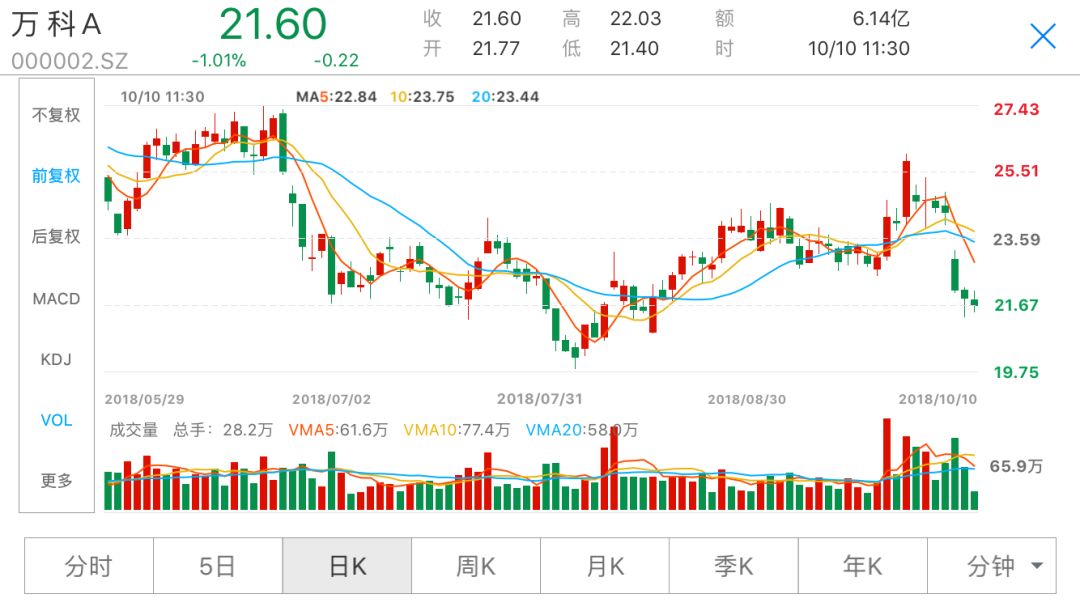The width and height of the screenshot is (1080, 607).
Task: Select 日K daily candlestick tab
Action: 347,566
